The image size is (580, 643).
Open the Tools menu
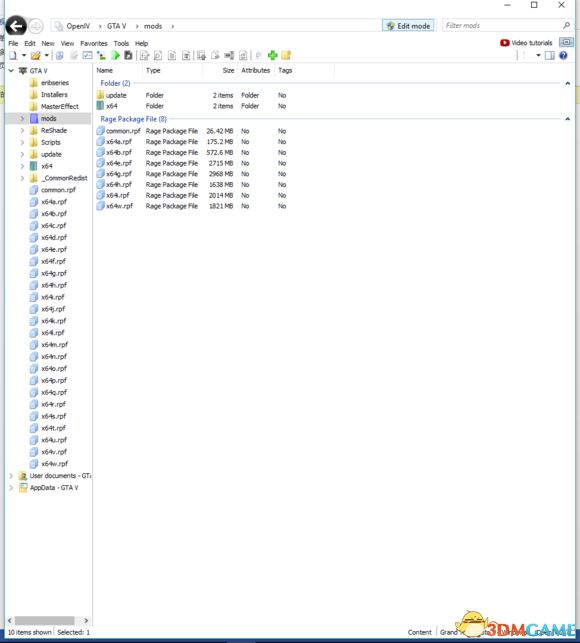pyautogui.click(x=121, y=43)
